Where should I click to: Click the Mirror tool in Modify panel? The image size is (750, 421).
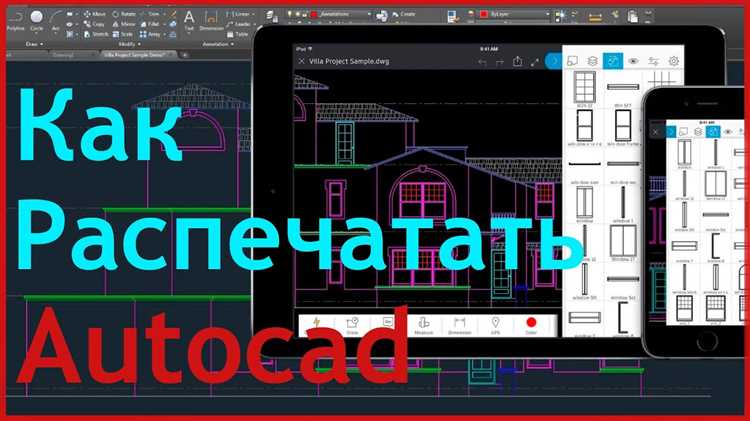tap(124, 24)
